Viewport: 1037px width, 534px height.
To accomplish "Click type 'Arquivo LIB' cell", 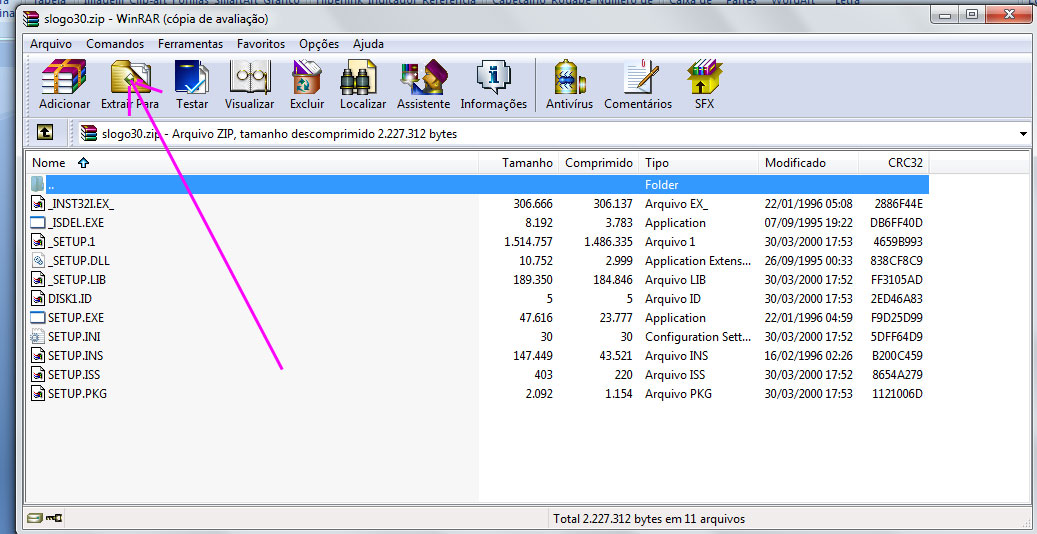I will coord(673,280).
